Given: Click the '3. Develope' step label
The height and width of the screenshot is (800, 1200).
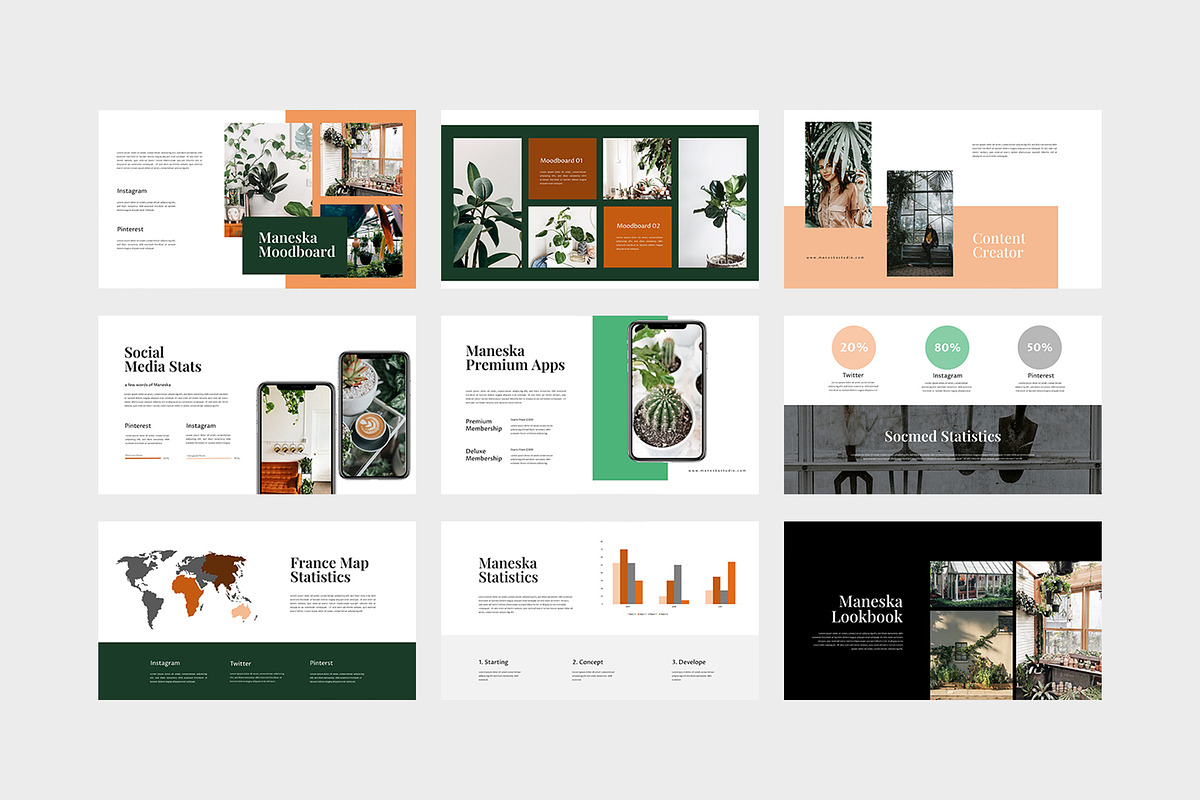Looking at the screenshot, I should click(689, 662).
